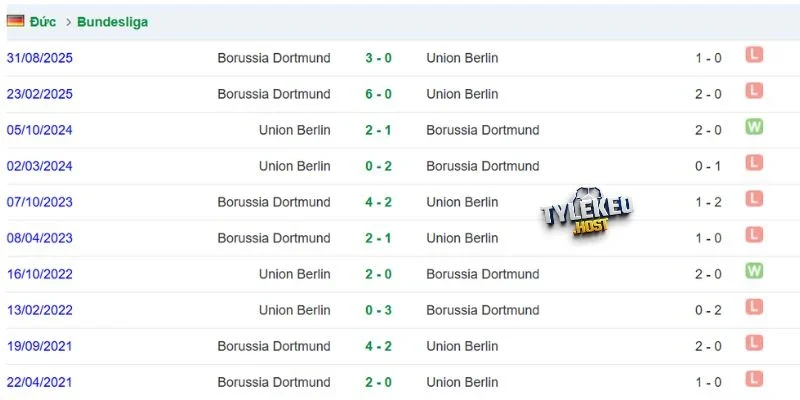Click the L result badge for 13/02/2022
The height and width of the screenshot is (400, 800).
pyautogui.click(x=754, y=307)
